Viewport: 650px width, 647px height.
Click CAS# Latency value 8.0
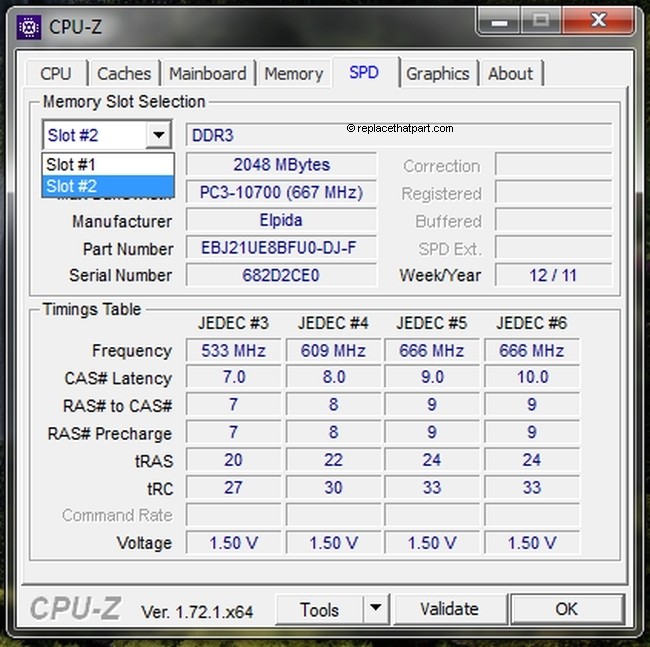(x=333, y=377)
